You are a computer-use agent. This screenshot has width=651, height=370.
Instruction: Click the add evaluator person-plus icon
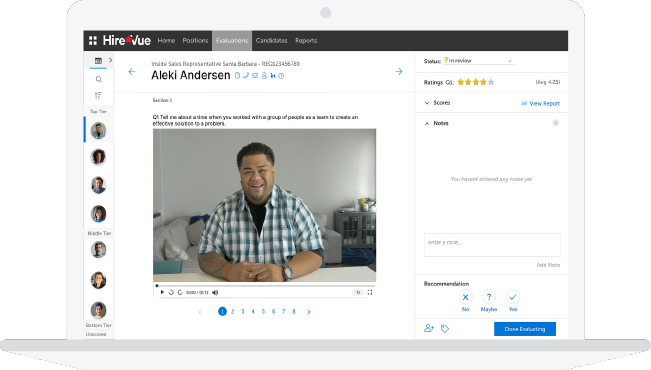pyautogui.click(x=429, y=328)
